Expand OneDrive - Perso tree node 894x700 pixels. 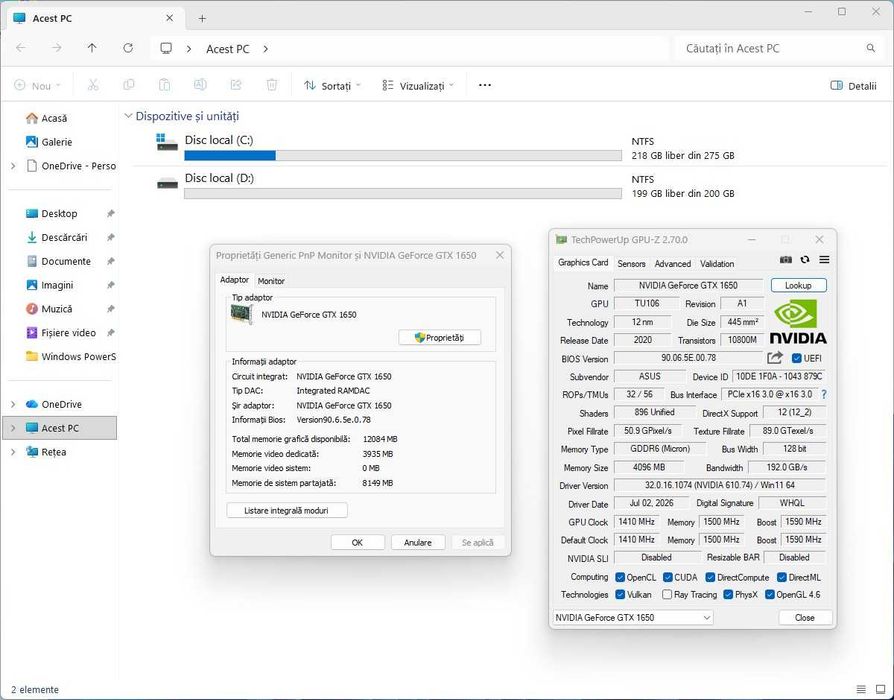tap(13, 166)
